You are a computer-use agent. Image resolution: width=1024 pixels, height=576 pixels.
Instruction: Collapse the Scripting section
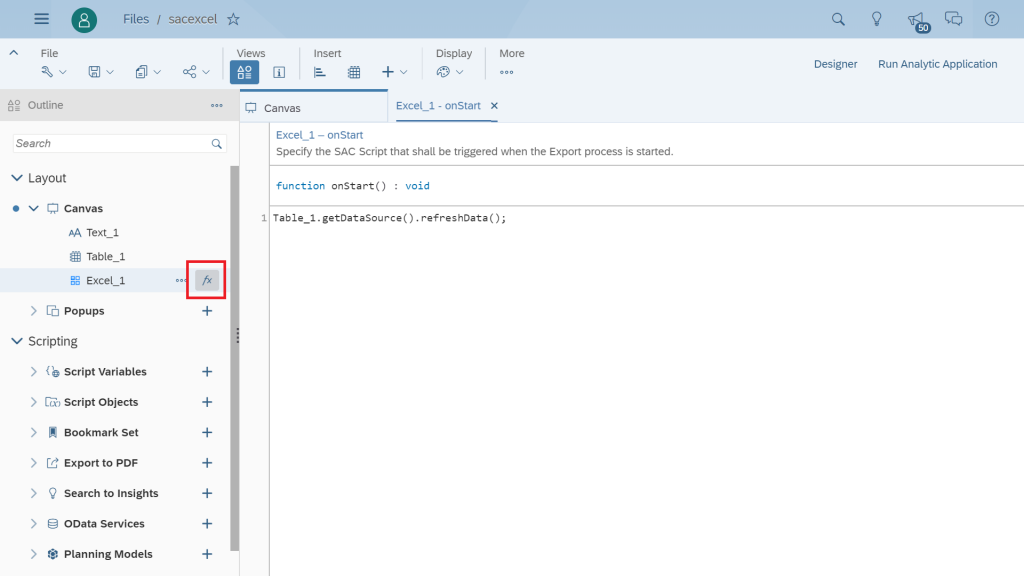pos(17,341)
